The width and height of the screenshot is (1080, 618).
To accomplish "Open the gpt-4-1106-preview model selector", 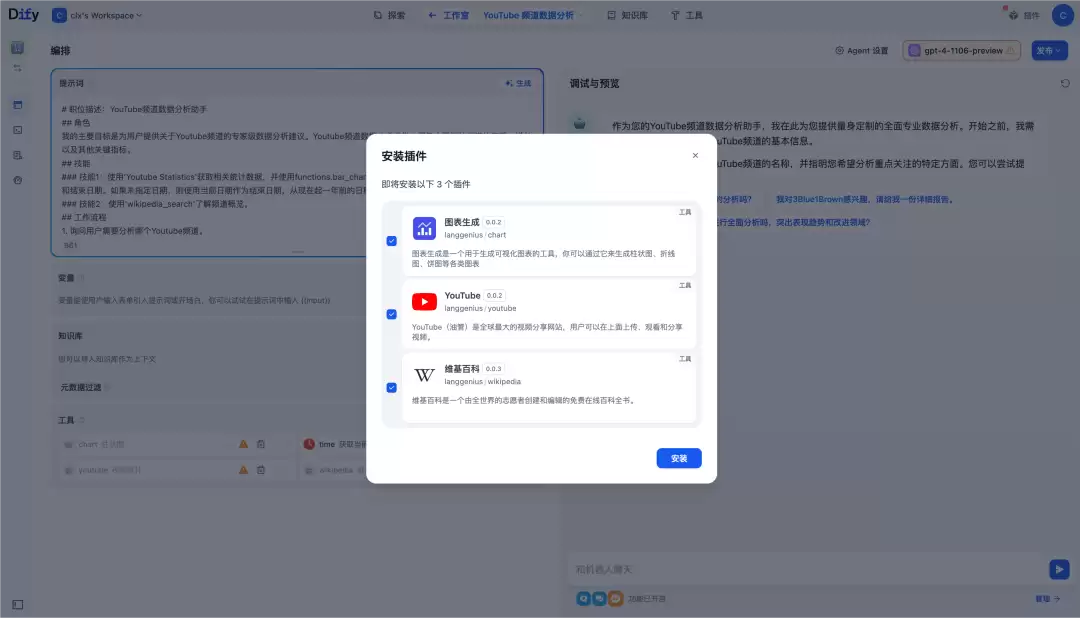I will pyautogui.click(x=962, y=50).
